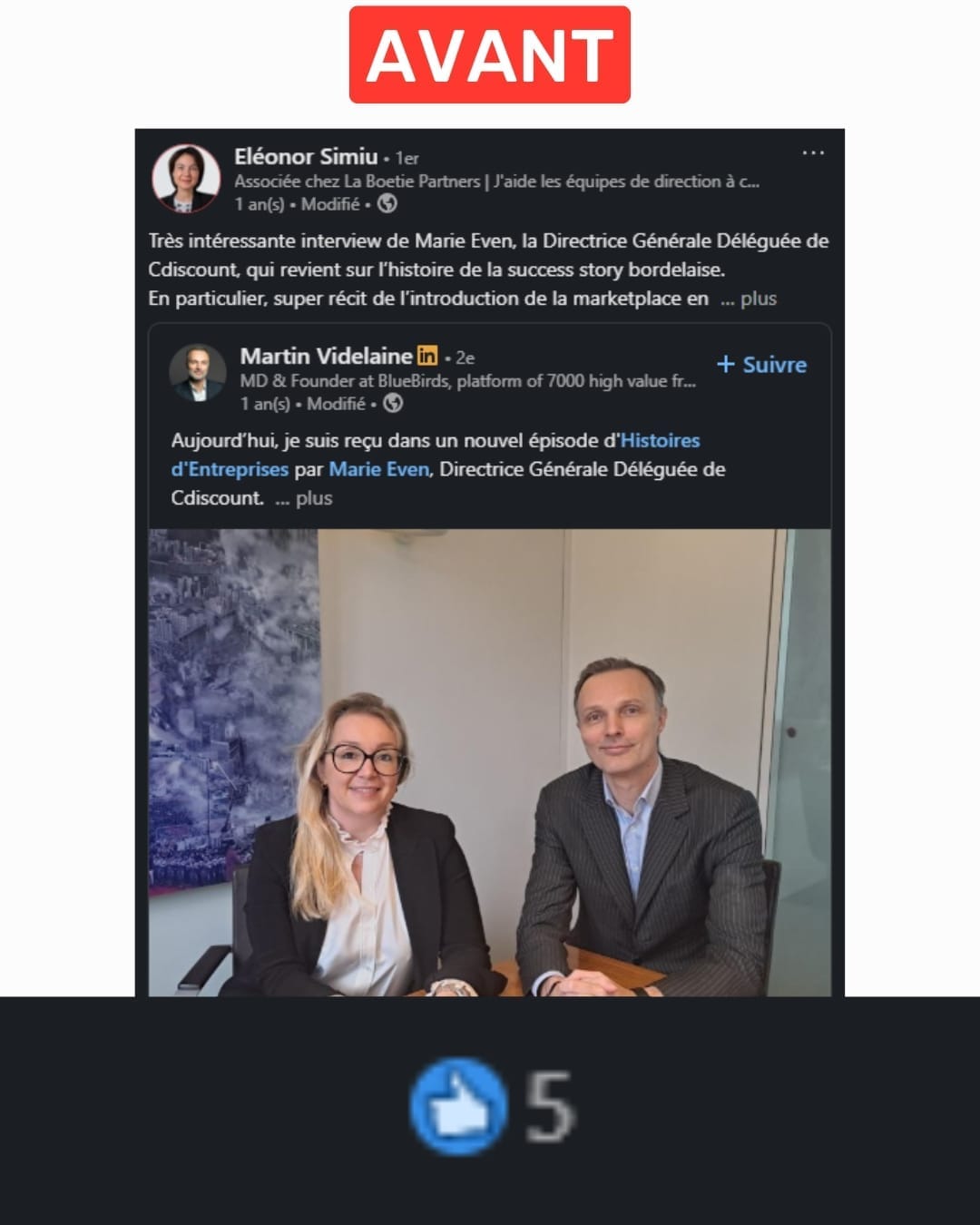Follow Martin Videlaine with the Suivre button
Image resolution: width=980 pixels, height=1225 pixels.
(761, 364)
